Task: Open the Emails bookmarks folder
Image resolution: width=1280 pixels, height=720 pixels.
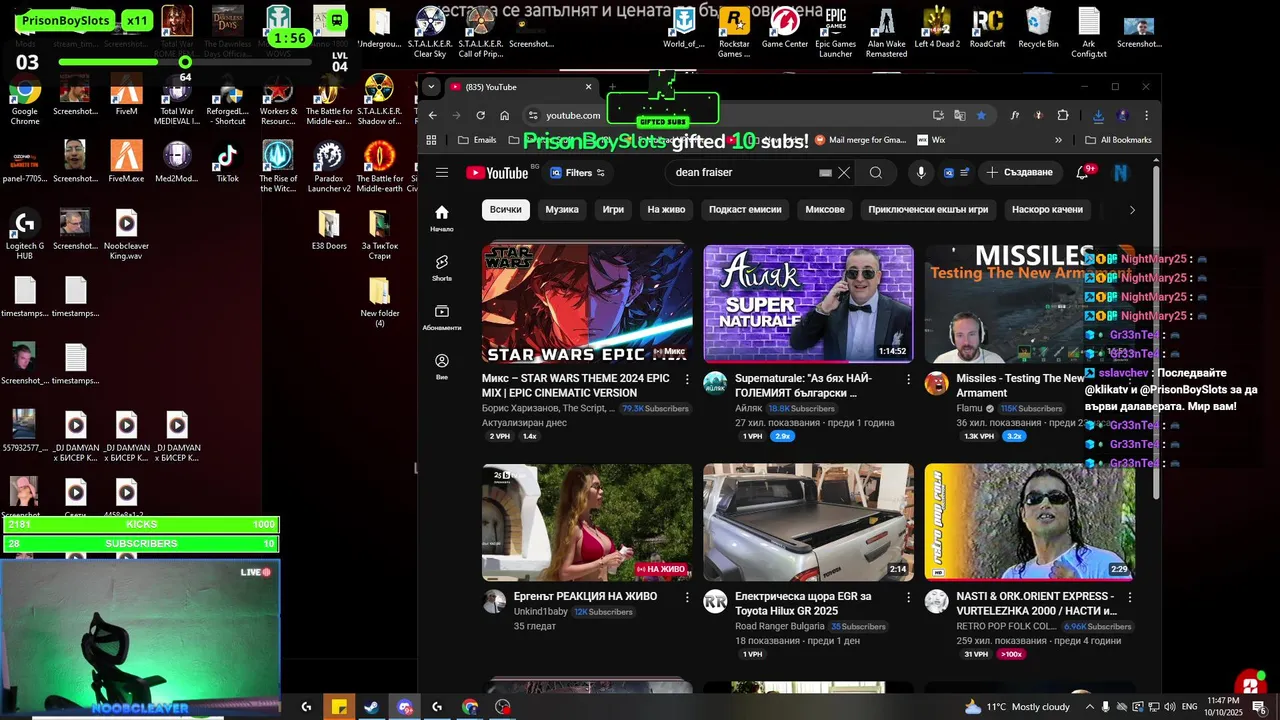Action: click(x=477, y=140)
